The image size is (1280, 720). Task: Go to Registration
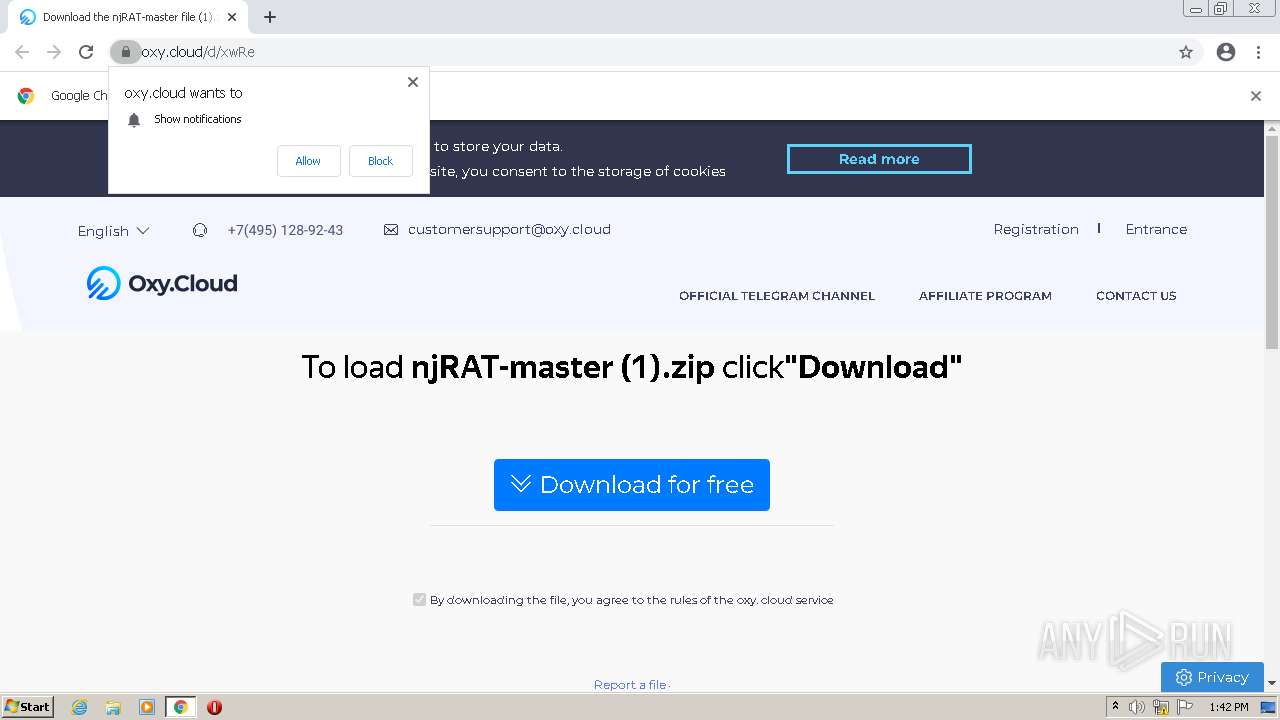coord(1036,229)
